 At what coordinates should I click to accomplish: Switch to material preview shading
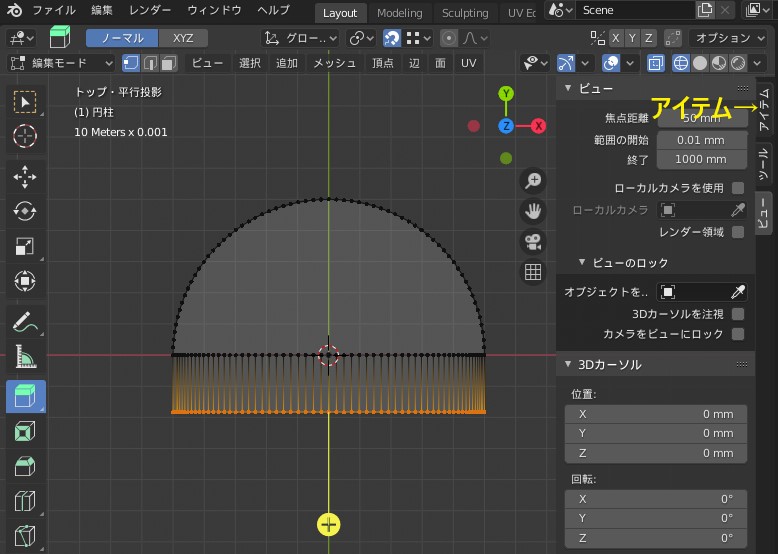tap(719, 63)
